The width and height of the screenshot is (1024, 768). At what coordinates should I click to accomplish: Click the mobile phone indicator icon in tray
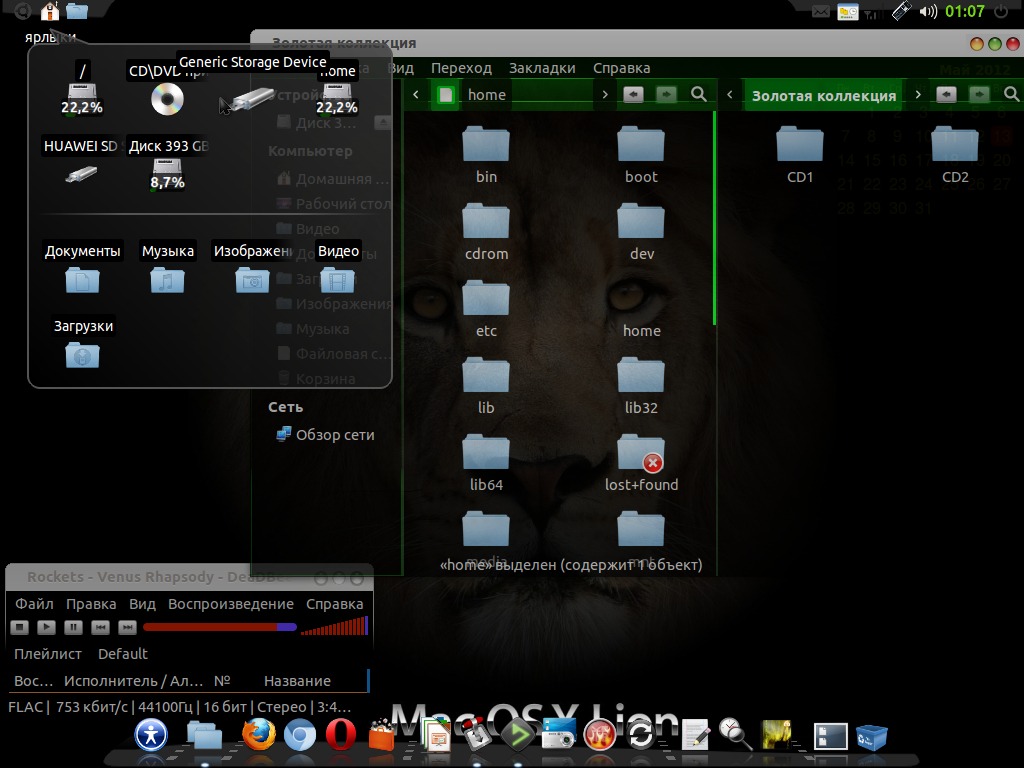coord(901,11)
